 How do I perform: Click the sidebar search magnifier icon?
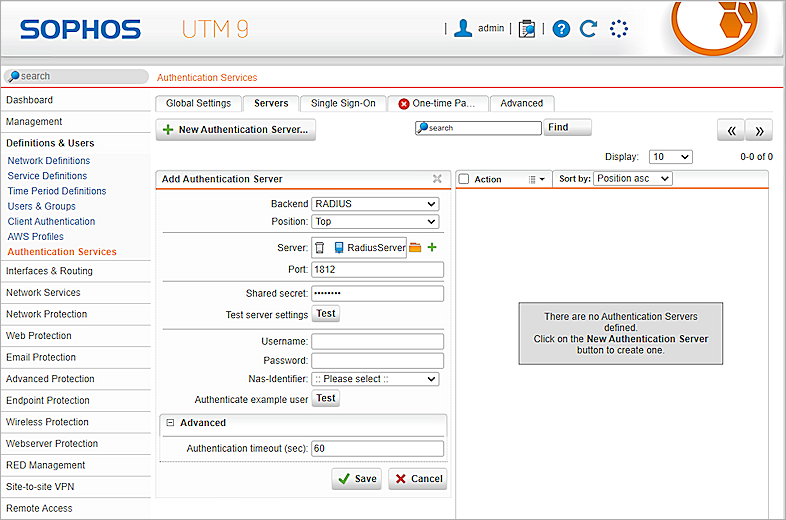pyautogui.click(x=14, y=76)
